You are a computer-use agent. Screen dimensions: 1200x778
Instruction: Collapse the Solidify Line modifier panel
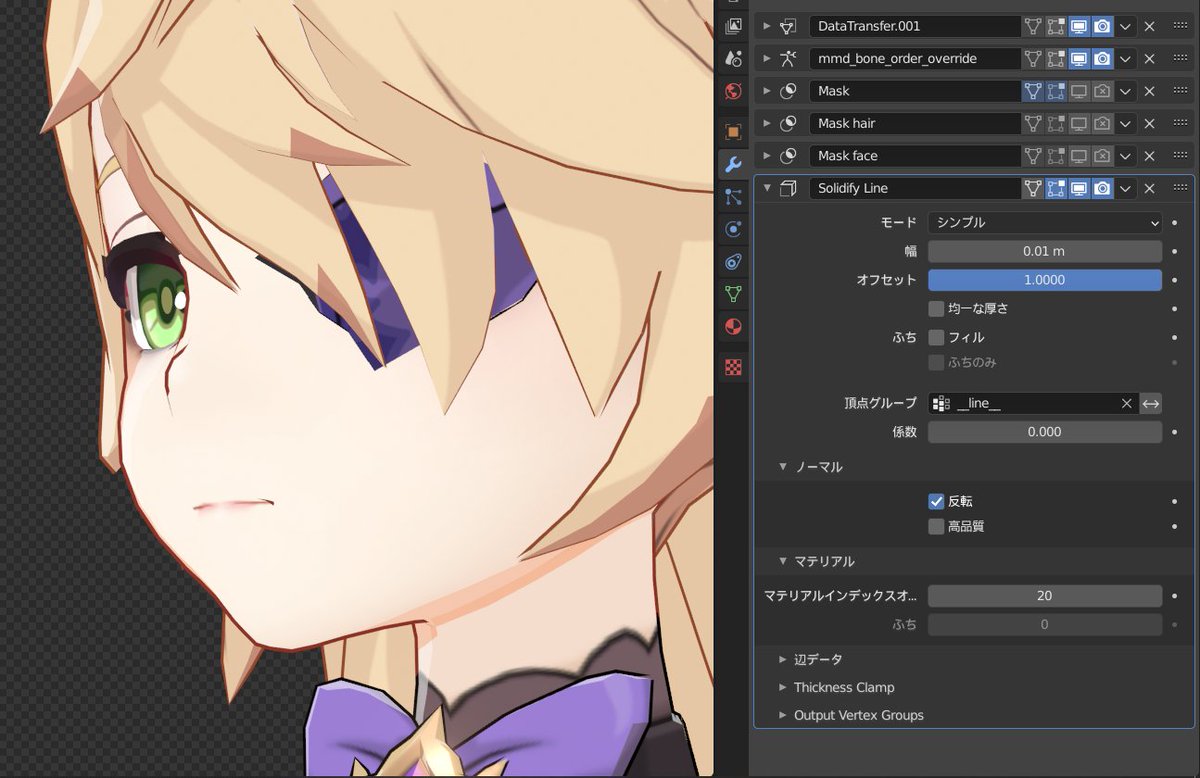(767, 188)
